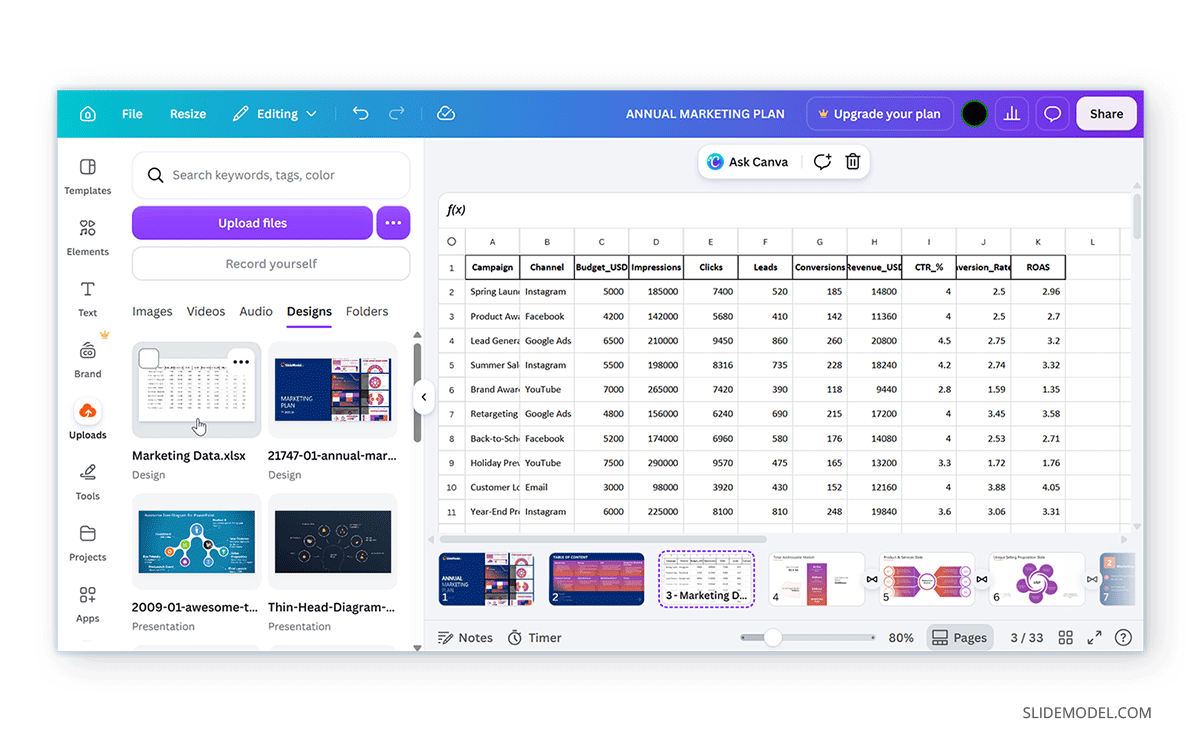Select page 5 thumbnail in filmstrip
The image size is (1200, 743).
click(927, 579)
